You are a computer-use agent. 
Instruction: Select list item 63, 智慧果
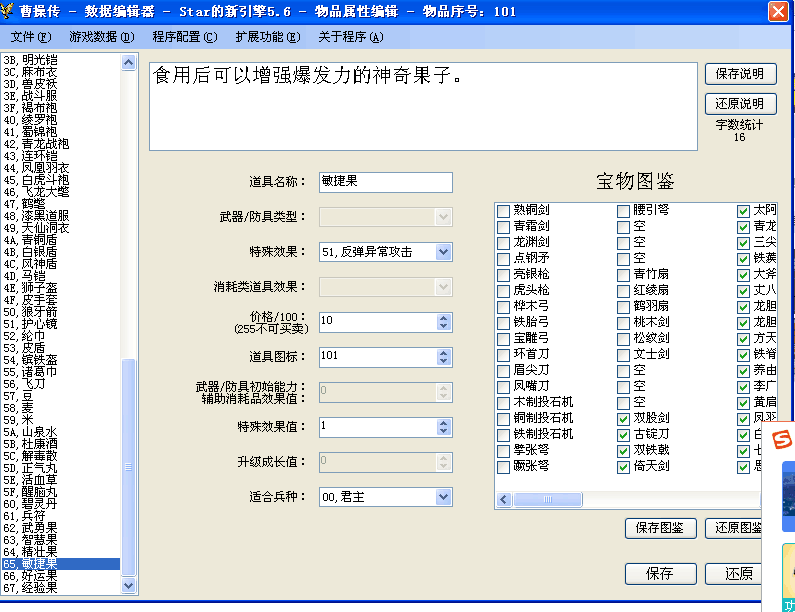click(x=61, y=540)
